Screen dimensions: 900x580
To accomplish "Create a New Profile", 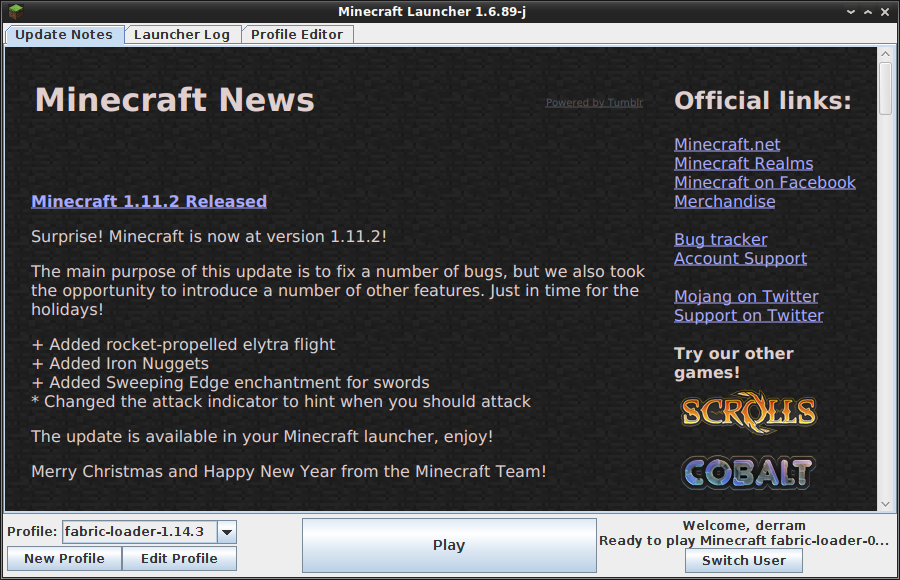I will pos(64,558).
